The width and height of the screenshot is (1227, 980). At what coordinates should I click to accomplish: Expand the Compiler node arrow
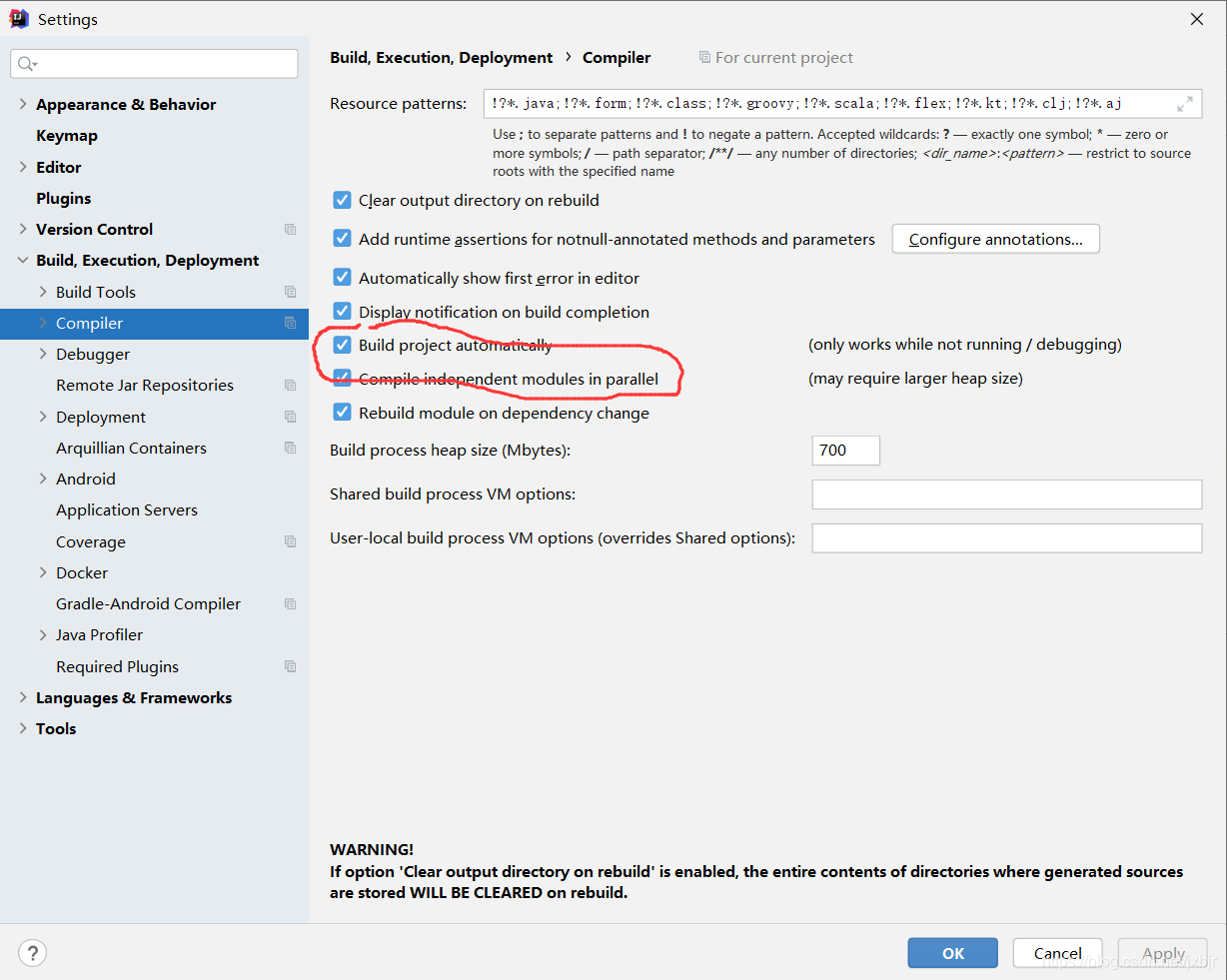pyautogui.click(x=43, y=323)
